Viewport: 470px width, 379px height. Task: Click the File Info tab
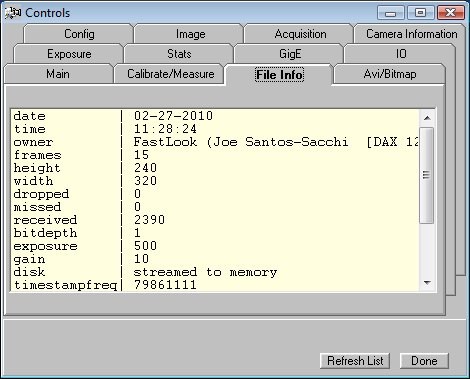click(x=279, y=75)
